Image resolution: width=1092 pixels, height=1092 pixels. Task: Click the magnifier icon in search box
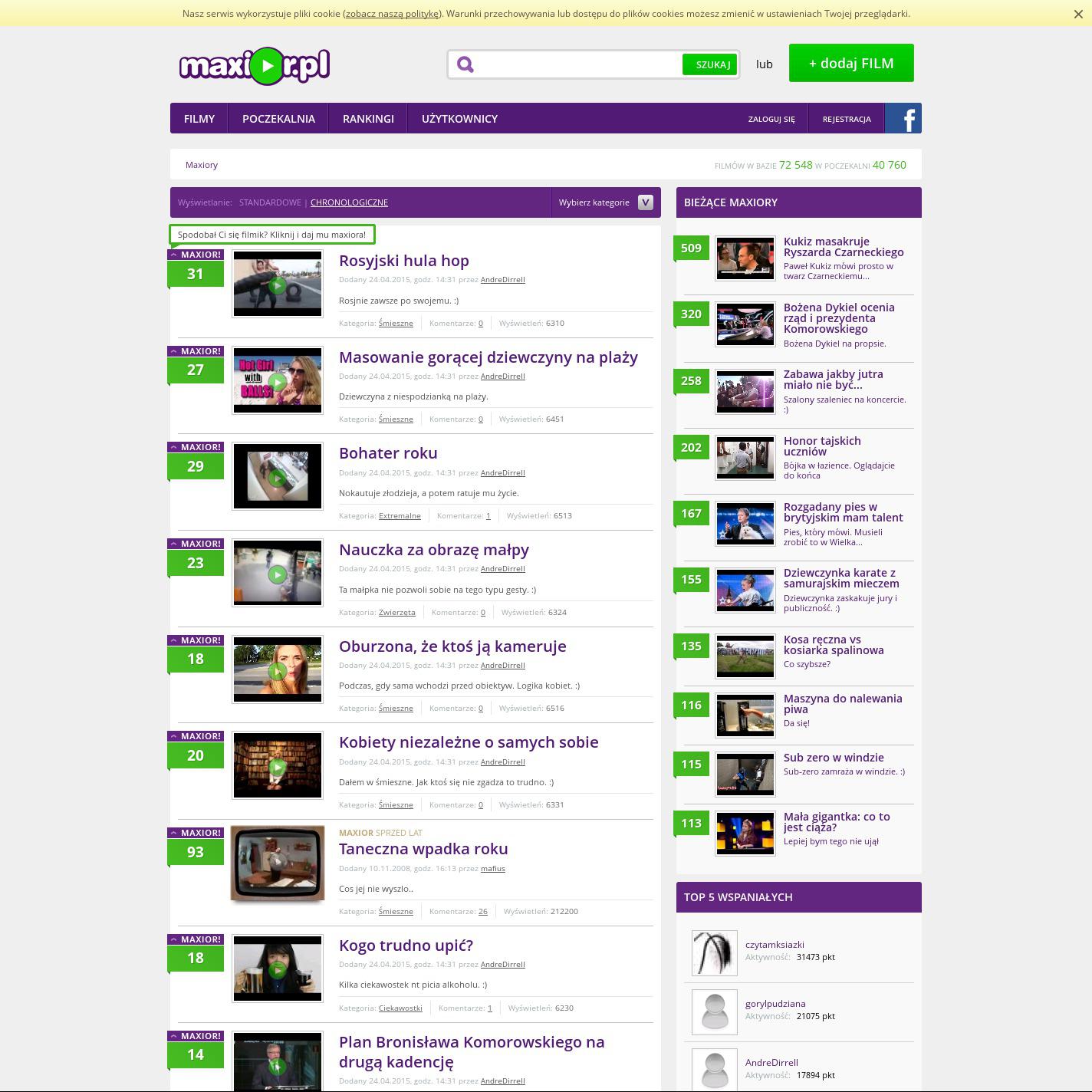465,64
